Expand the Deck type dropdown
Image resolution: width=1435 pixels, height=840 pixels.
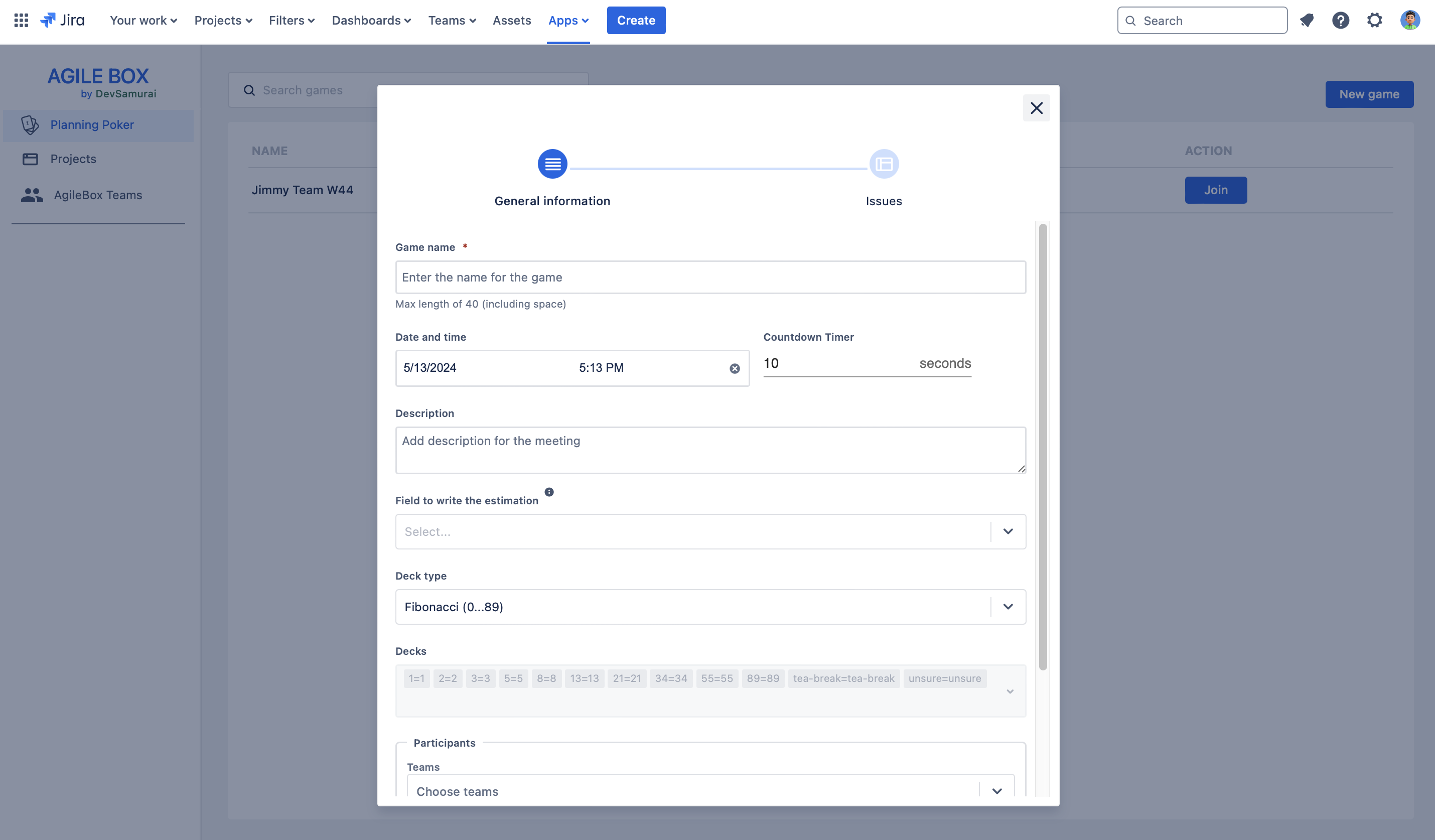coord(1008,607)
